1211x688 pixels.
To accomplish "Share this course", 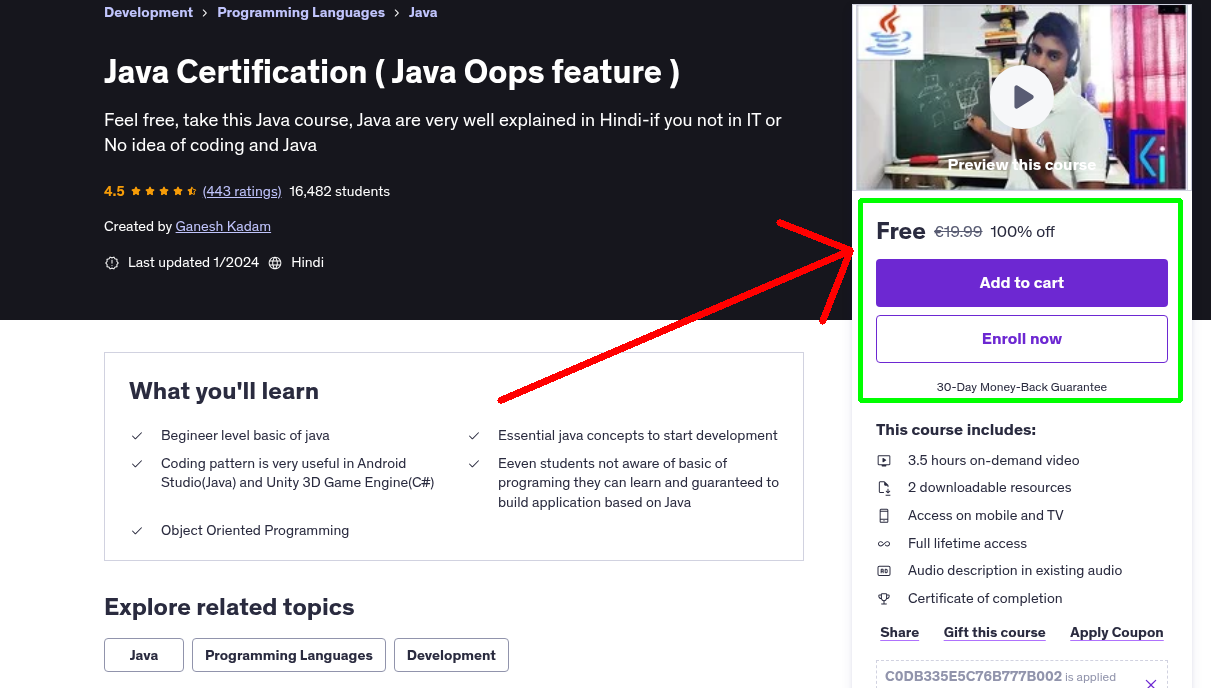I will pyautogui.click(x=900, y=632).
